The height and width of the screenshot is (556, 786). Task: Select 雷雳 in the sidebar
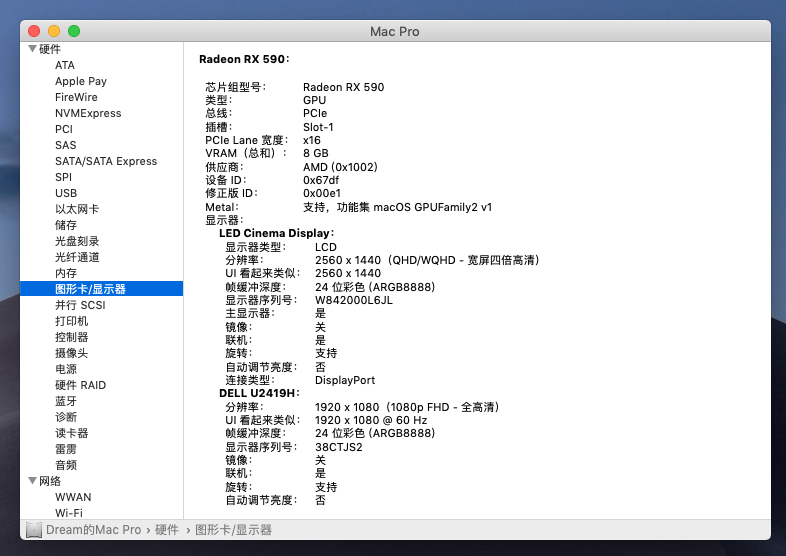point(66,449)
